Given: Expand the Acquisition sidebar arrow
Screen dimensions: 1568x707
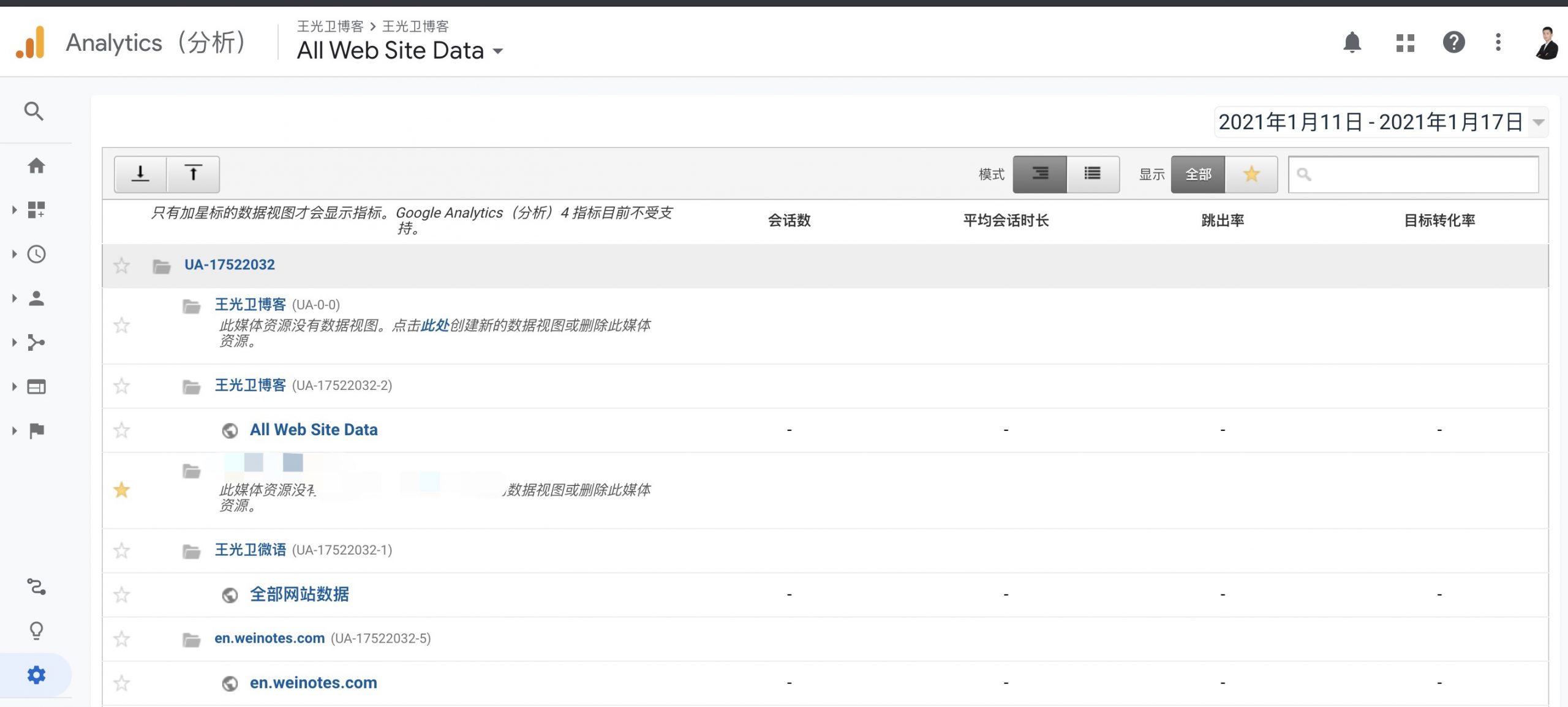Looking at the screenshot, I should pyautogui.click(x=14, y=342).
